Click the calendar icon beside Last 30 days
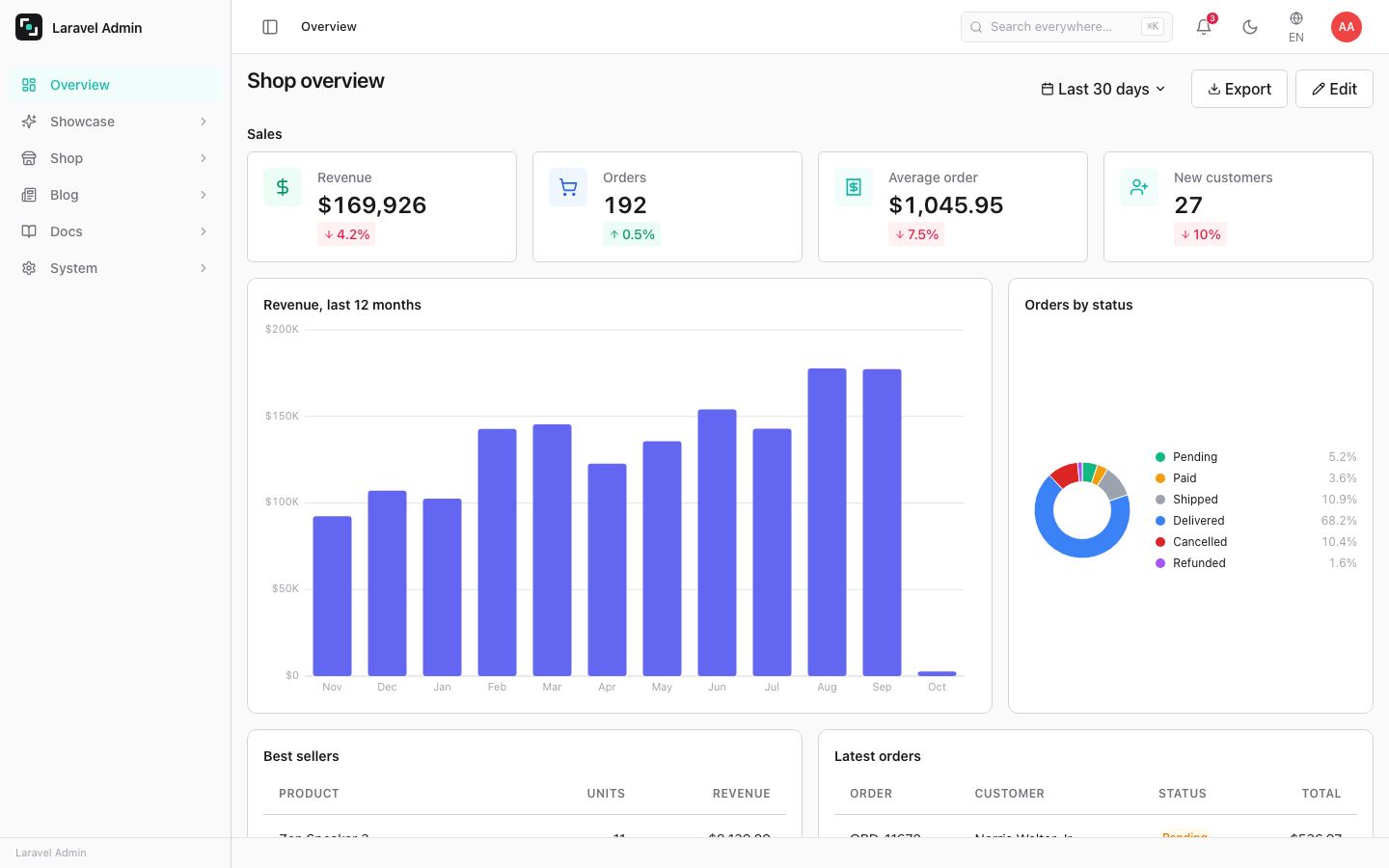The image size is (1389, 868). pos(1048,89)
